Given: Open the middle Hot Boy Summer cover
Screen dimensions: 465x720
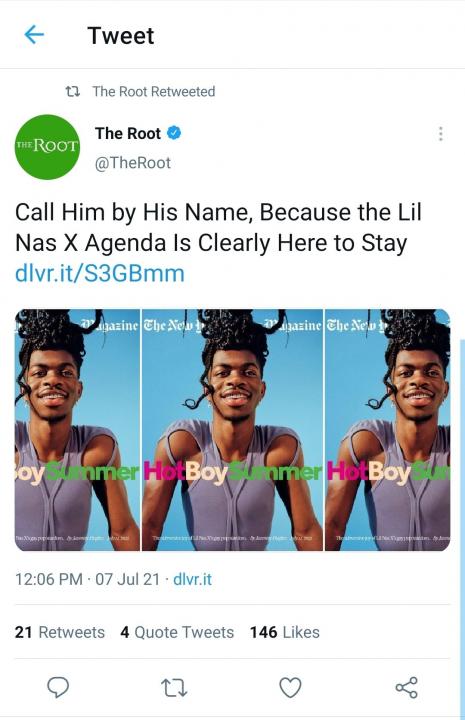Looking at the screenshot, I should (x=232, y=430).
